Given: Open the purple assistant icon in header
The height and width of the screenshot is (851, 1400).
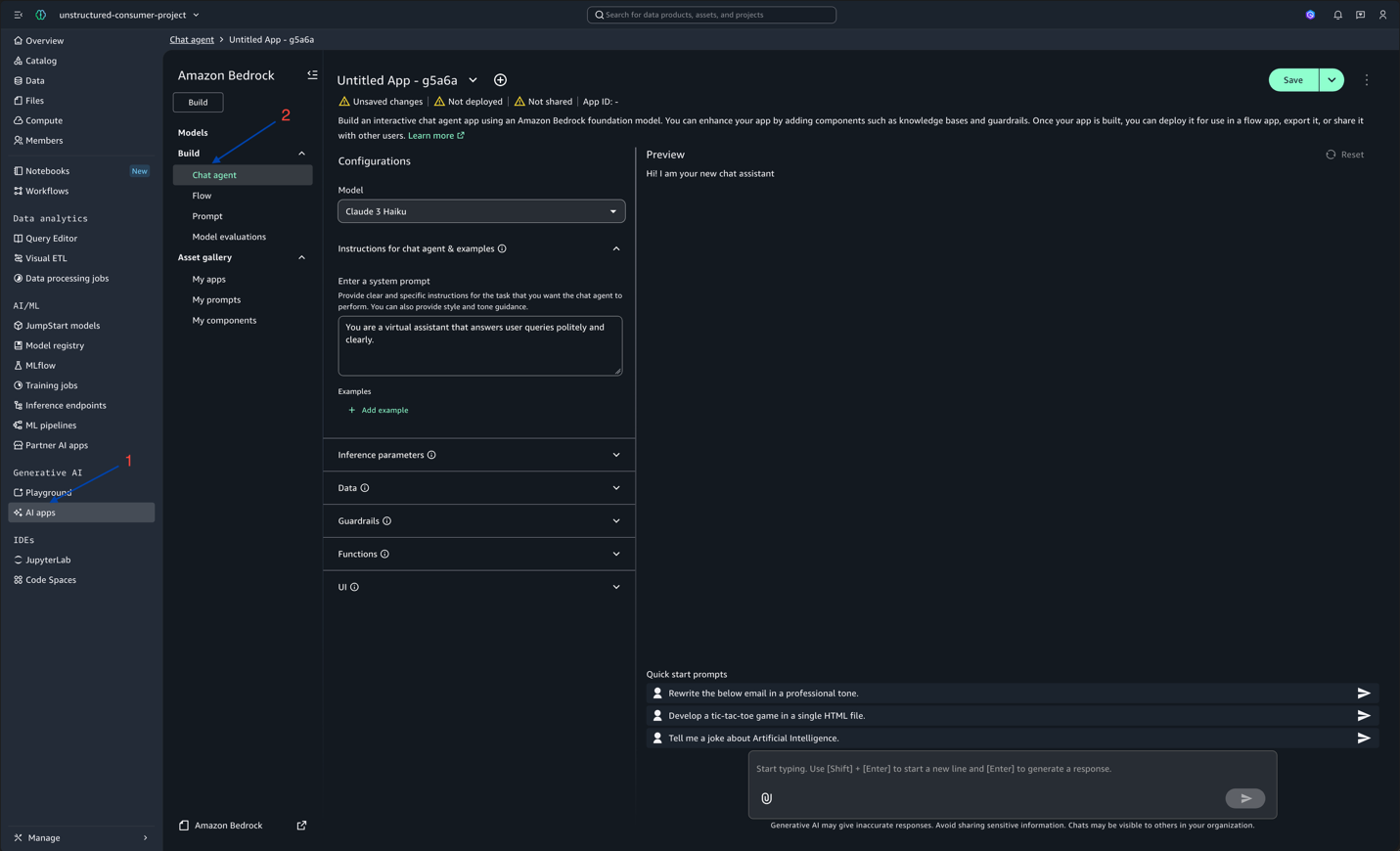Looking at the screenshot, I should 1310,15.
